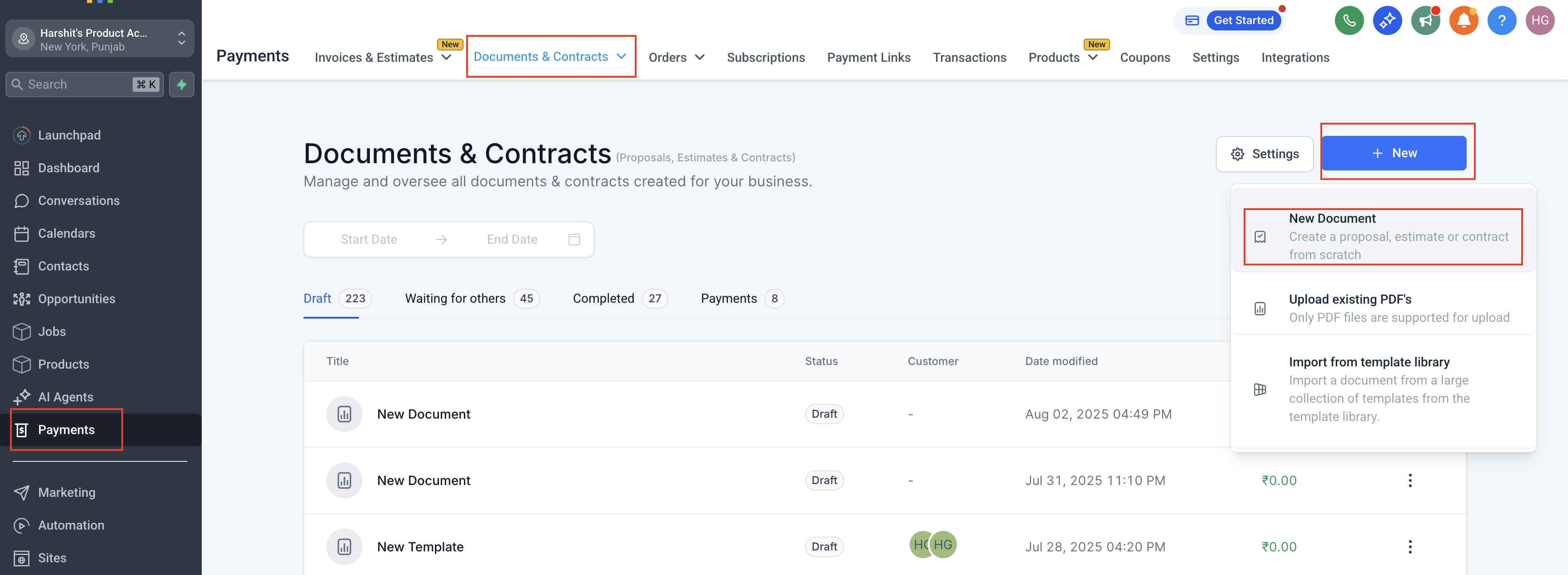This screenshot has width=1568, height=575.
Task: Click the blue help question mark icon
Action: [1502, 21]
